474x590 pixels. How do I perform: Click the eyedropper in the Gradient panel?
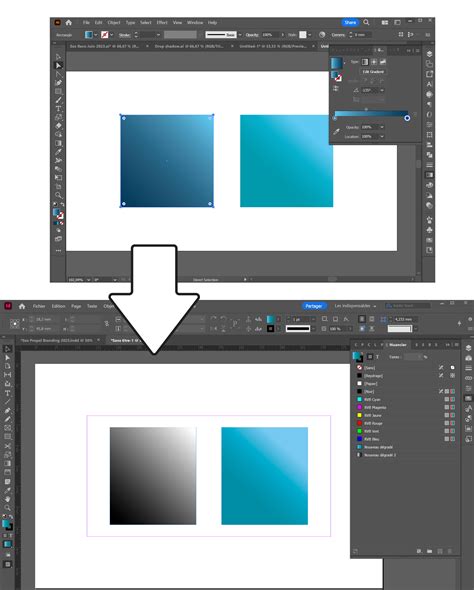336,131
